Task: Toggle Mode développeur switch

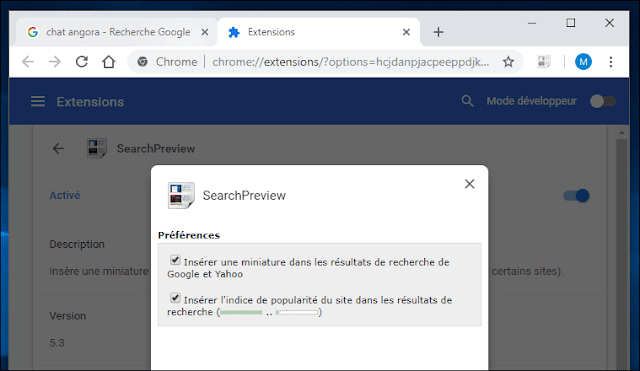Action: click(603, 101)
